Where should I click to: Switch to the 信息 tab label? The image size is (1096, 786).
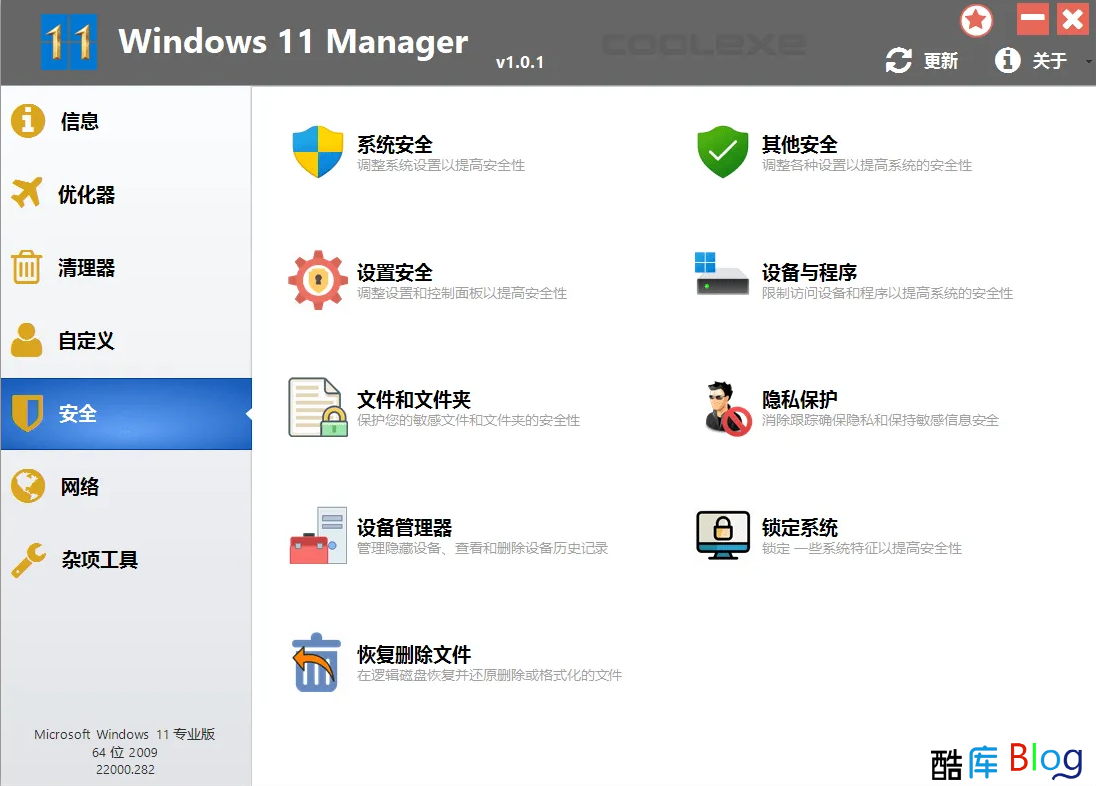pos(80,122)
